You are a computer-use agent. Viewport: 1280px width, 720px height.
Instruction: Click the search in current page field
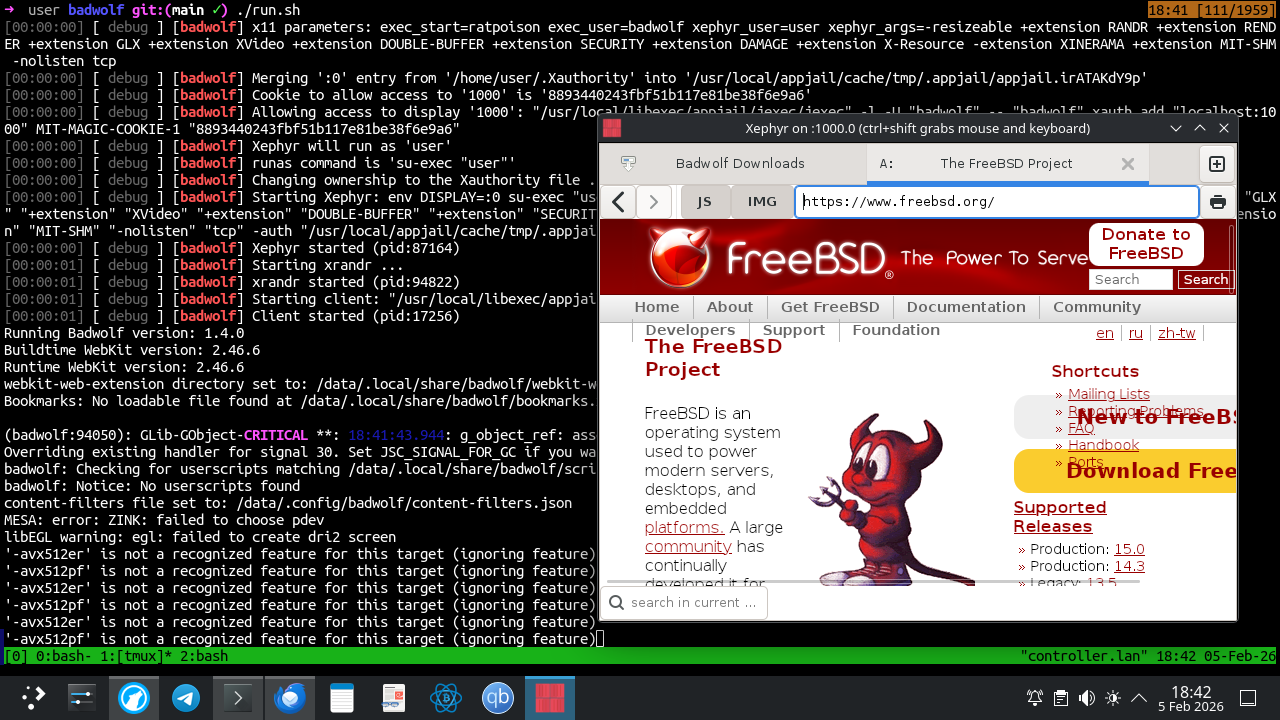(x=685, y=602)
